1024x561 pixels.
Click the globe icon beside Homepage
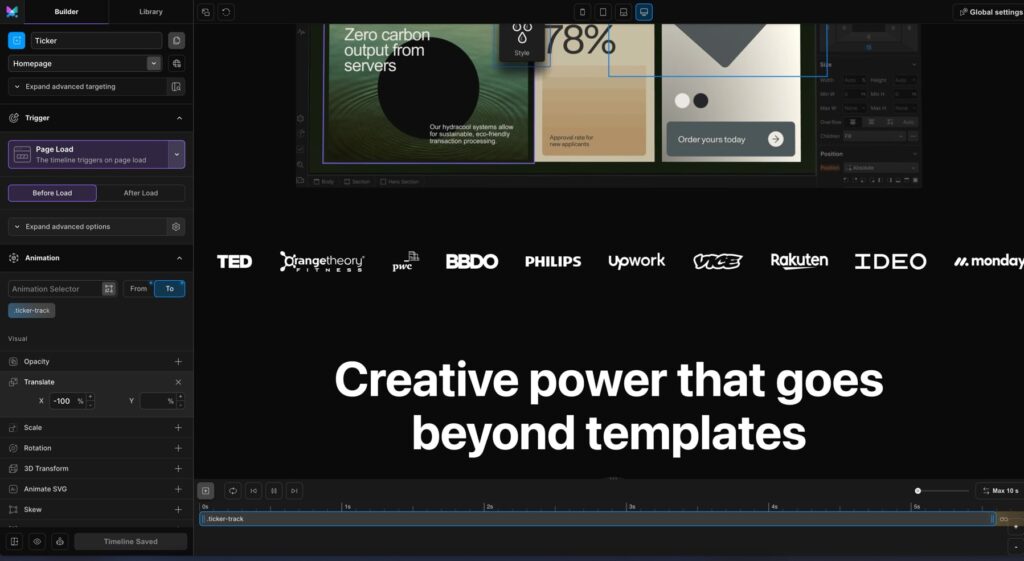coord(176,63)
